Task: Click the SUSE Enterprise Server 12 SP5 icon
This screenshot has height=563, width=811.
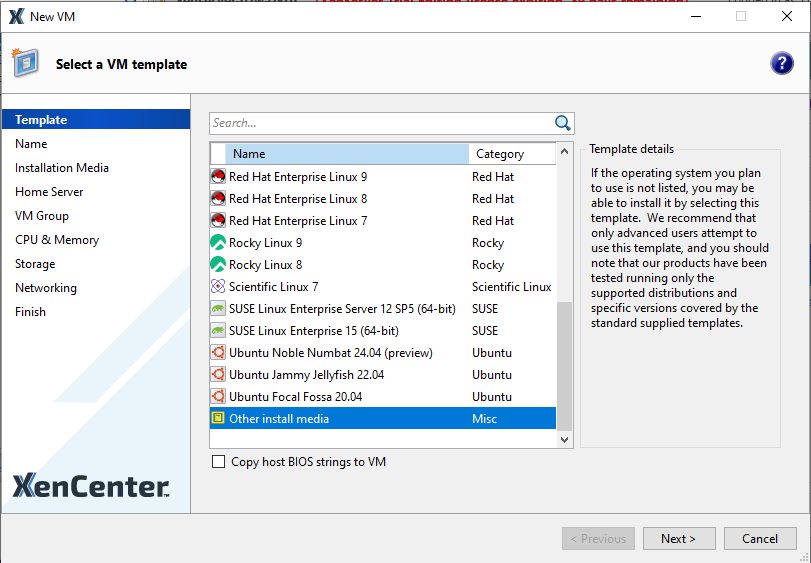Action: coord(218,309)
